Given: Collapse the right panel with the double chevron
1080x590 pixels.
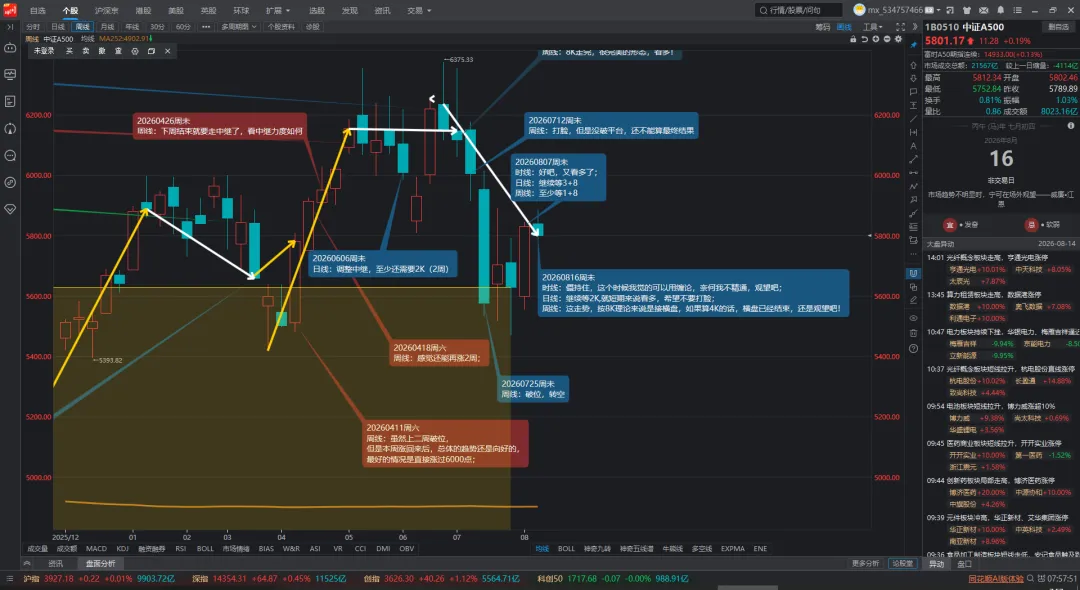Looking at the screenshot, I should click(x=915, y=27).
